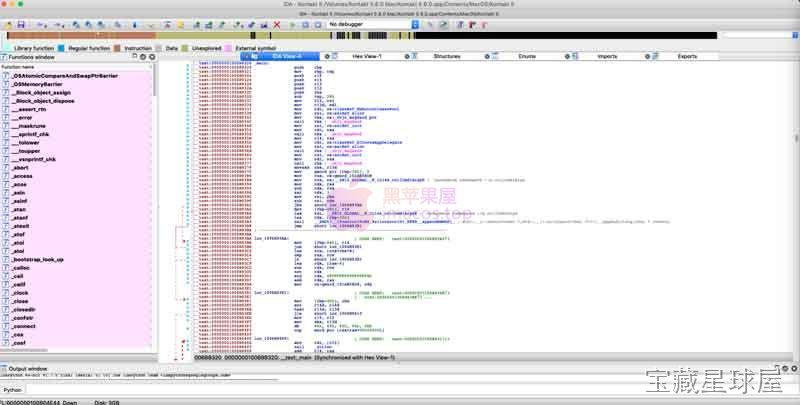Click the Instruction legend swatch
Viewport: 800px width, 405px height.
pyautogui.click(x=117, y=48)
